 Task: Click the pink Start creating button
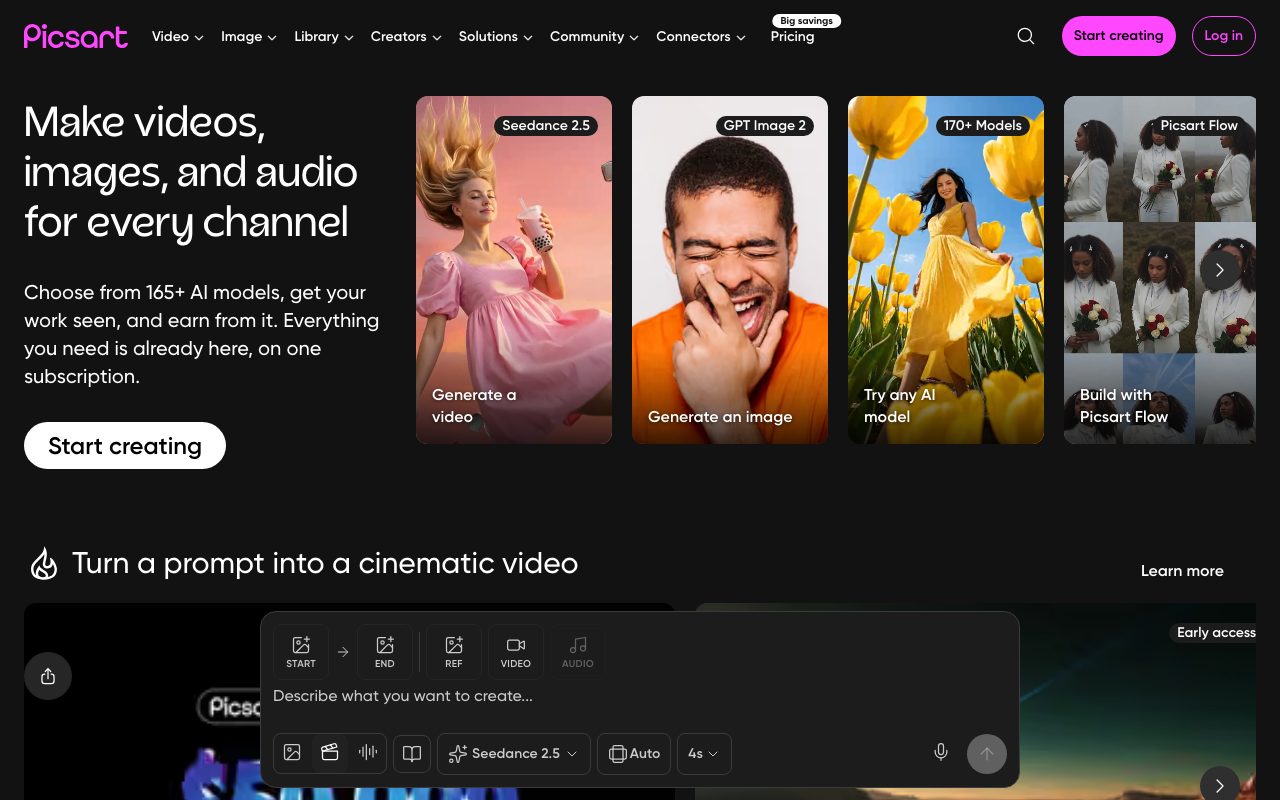tap(1119, 36)
